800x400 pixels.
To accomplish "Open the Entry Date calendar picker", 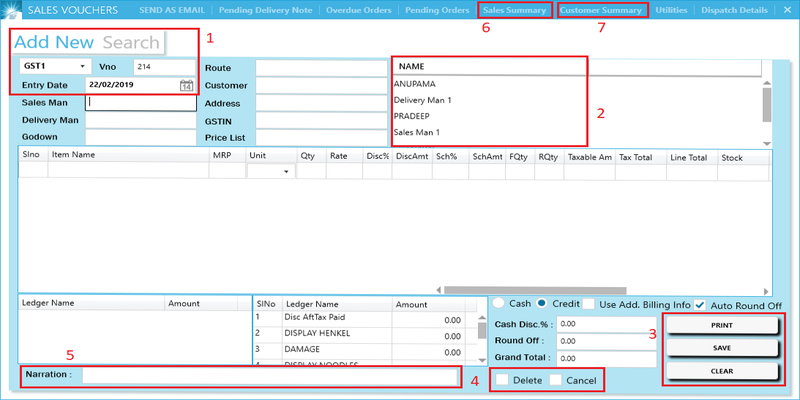I will click(x=186, y=86).
